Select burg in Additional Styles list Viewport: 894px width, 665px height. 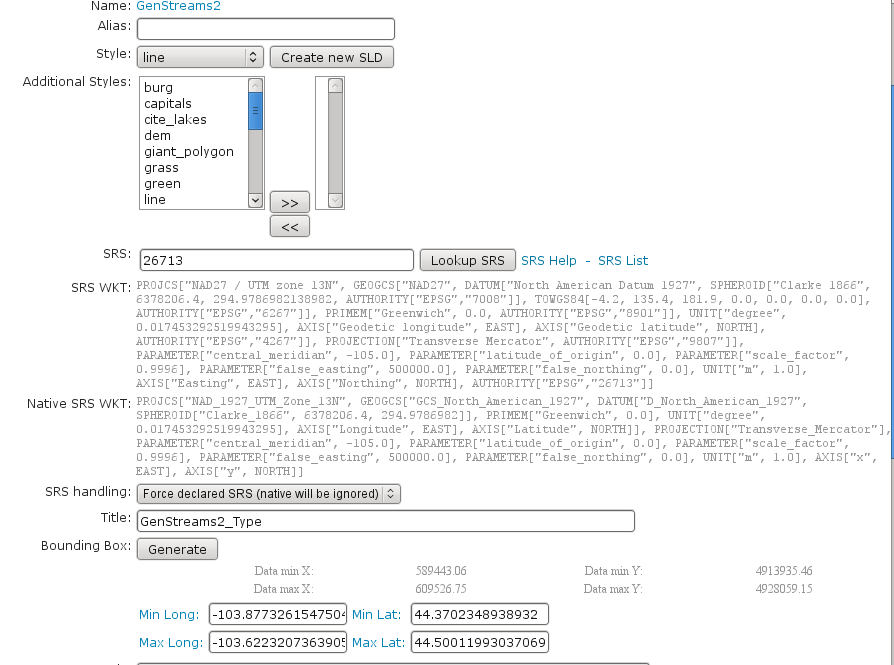point(158,88)
